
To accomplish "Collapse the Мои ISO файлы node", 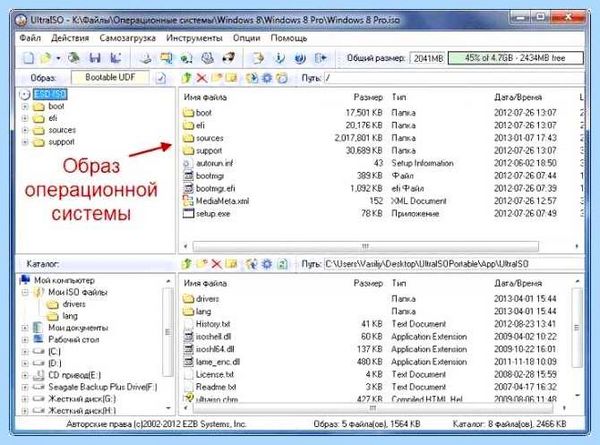I will click(25, 292).
